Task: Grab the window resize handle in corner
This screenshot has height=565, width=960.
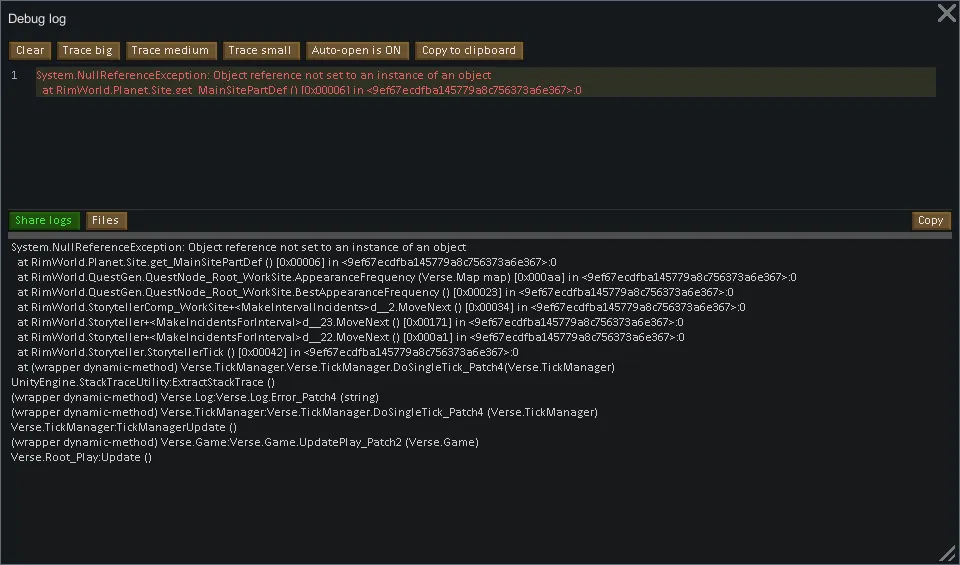Action: [x=946, y=553]
